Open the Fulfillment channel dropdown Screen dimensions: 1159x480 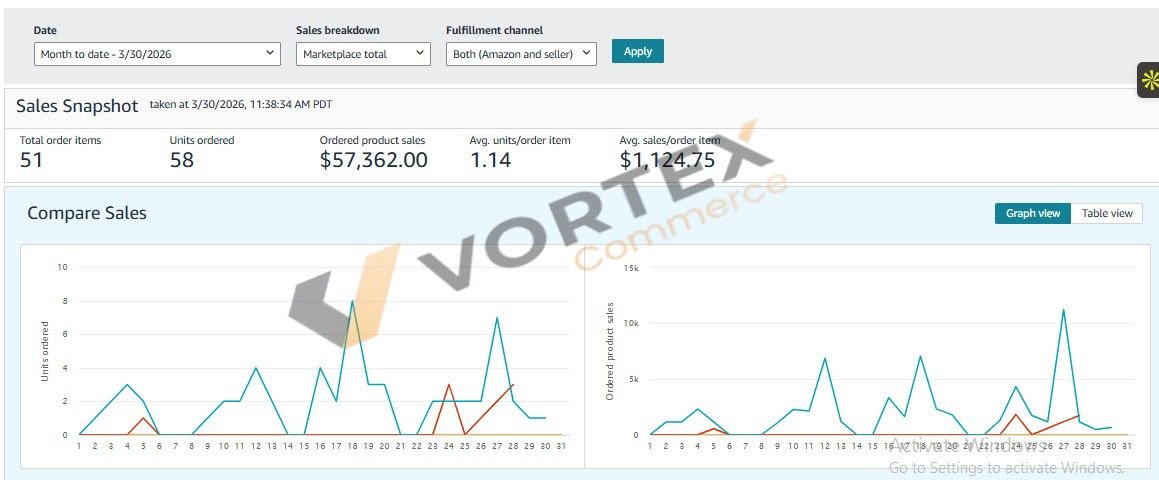click(521, 54)
